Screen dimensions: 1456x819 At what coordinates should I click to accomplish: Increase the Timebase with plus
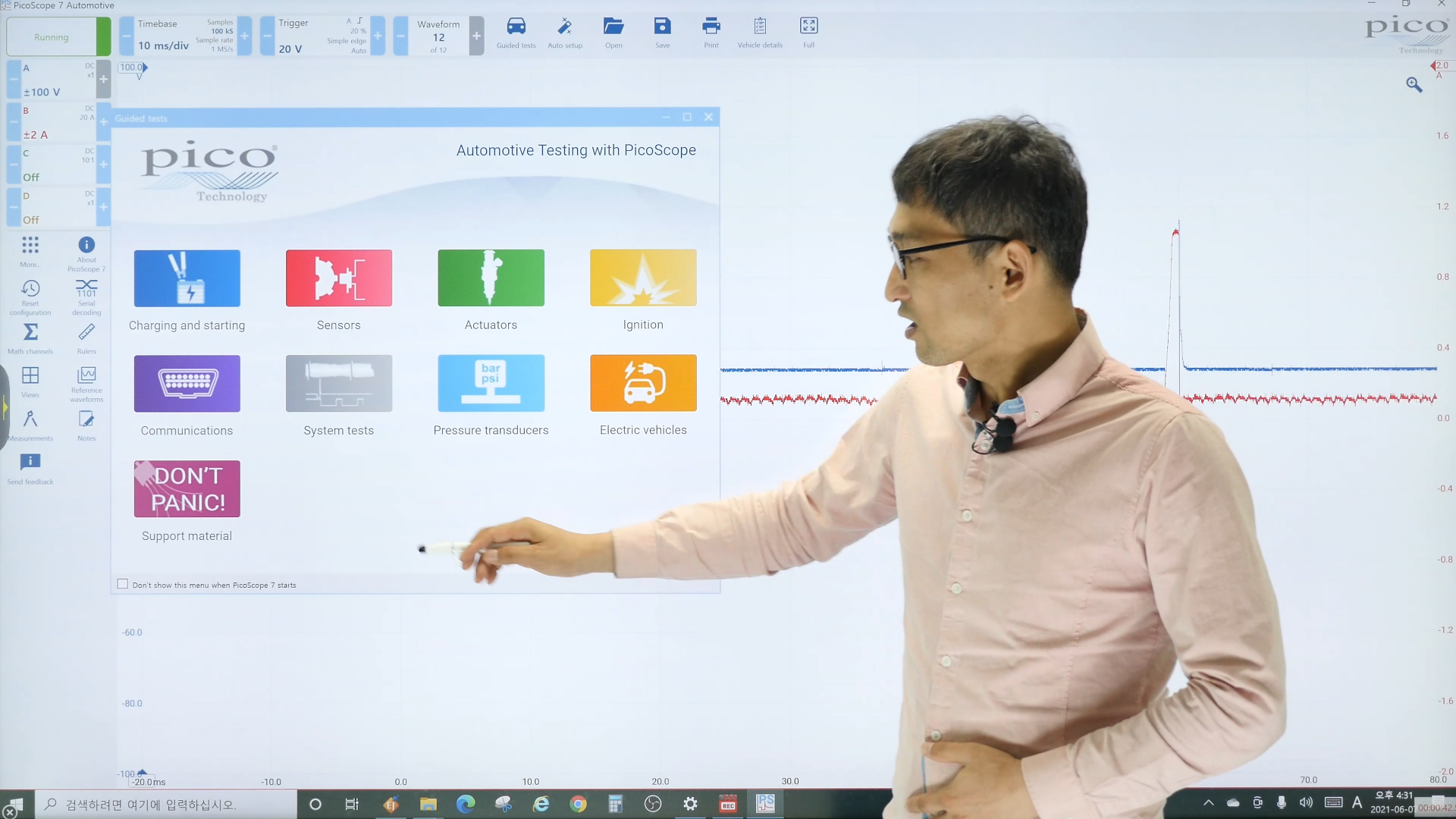245,36
